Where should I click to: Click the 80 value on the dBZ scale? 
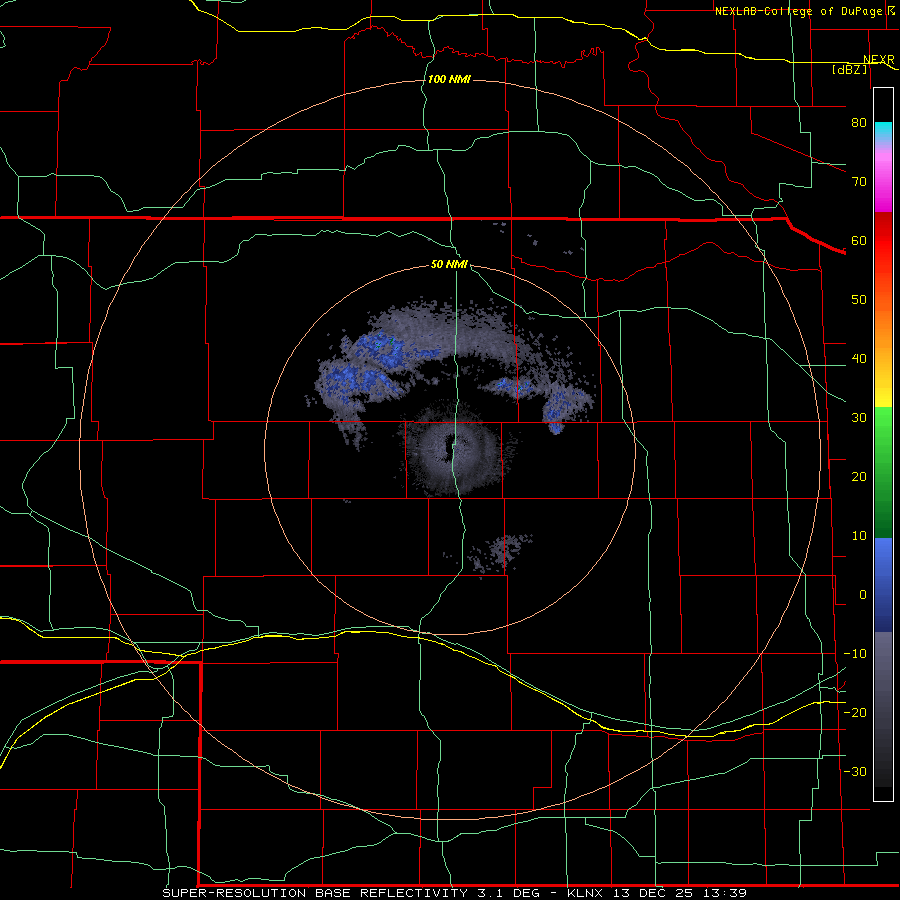(859, 122)
